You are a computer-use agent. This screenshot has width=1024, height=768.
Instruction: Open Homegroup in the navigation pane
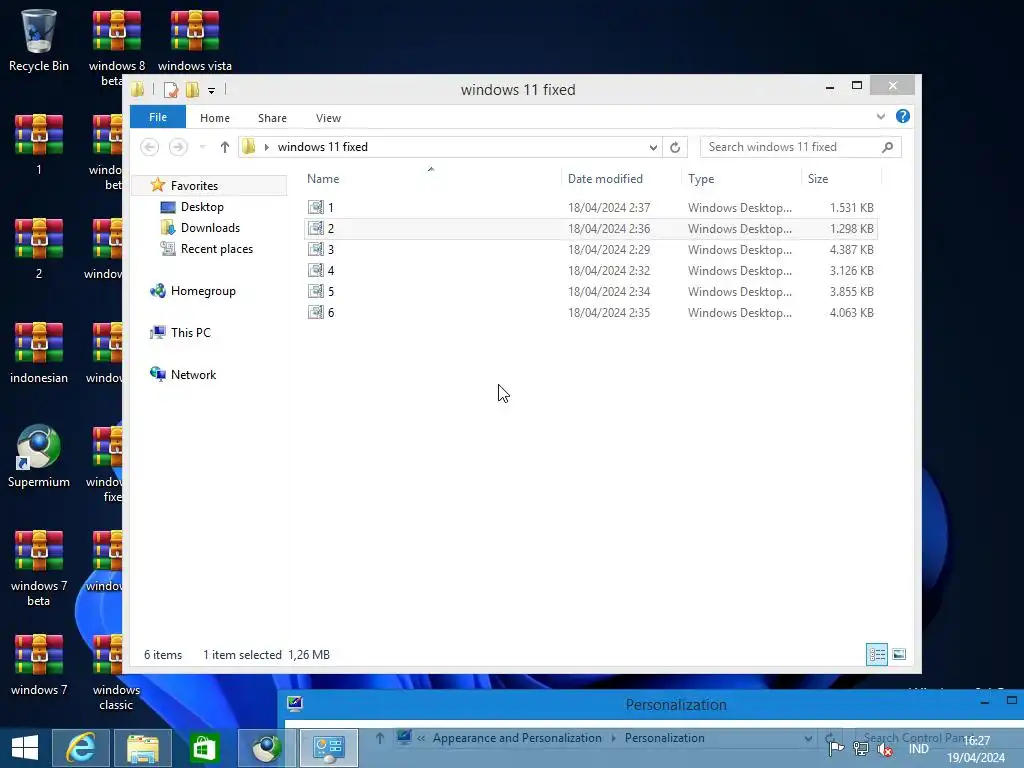202,291
